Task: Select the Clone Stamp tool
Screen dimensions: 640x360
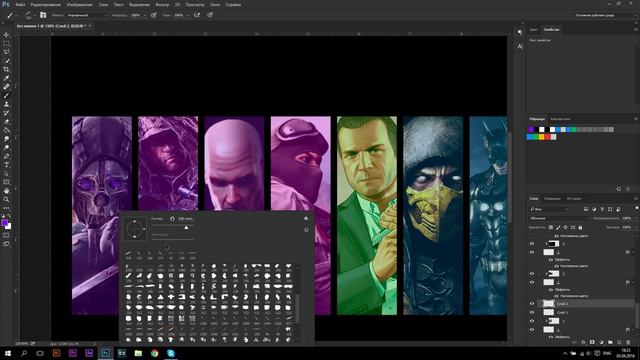Action: pyautogui.click(x=6, y=104)
